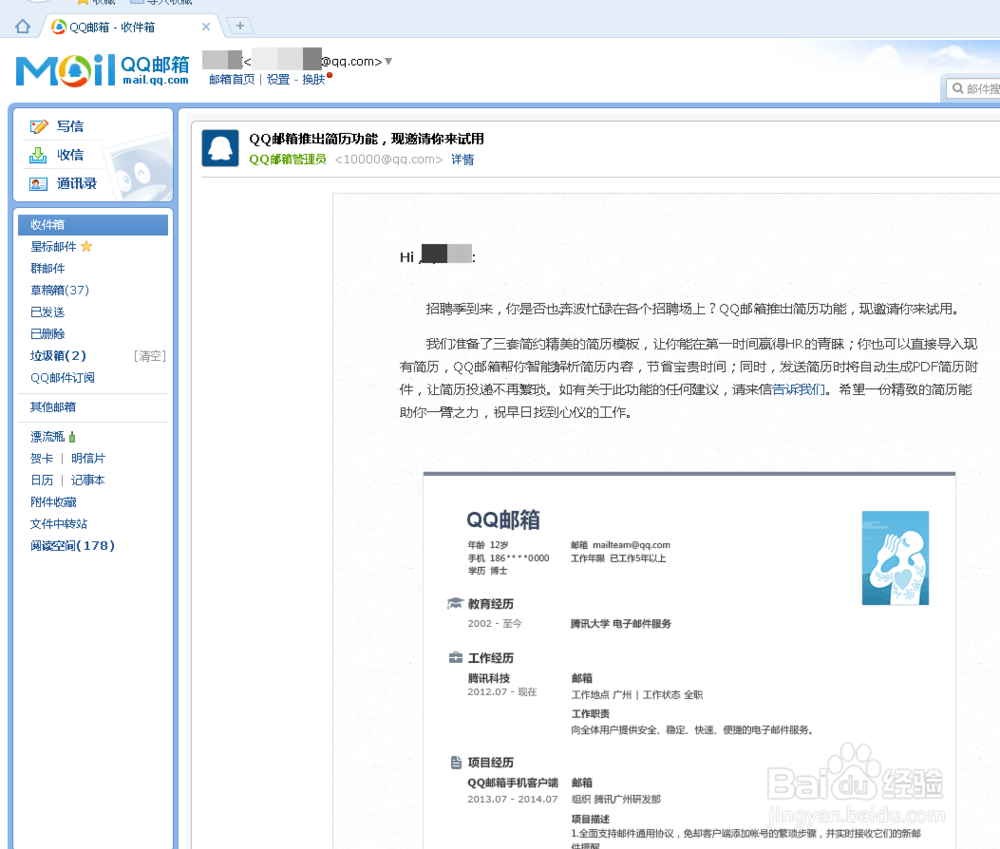The width and height of the screenshot is (1000, 849).
Task: Open 其他邮箱 other mailboxes
Action: coord(53,407)
